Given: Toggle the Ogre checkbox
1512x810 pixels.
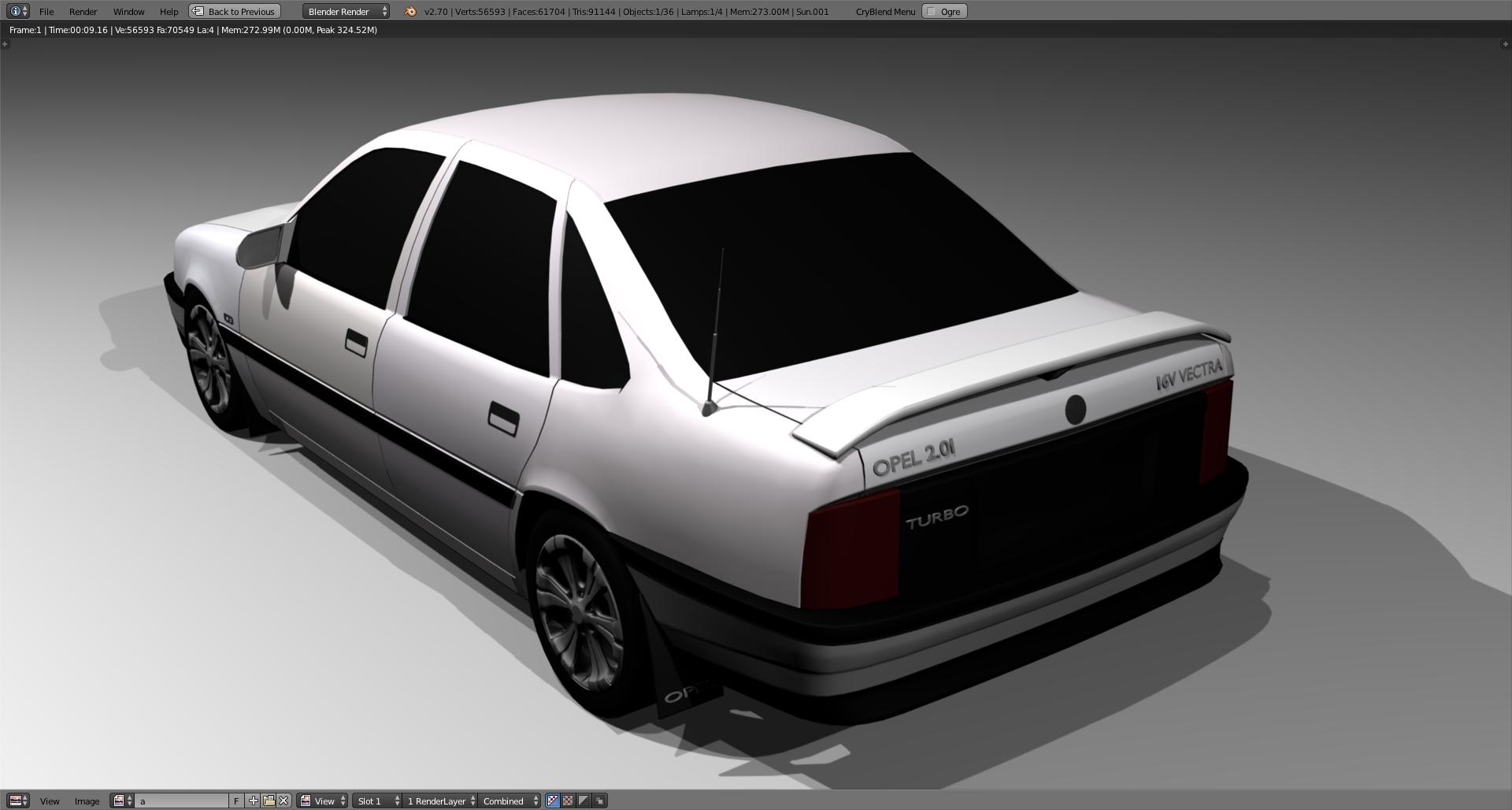Looking at the screenshot, I should (x=944, y=11).
